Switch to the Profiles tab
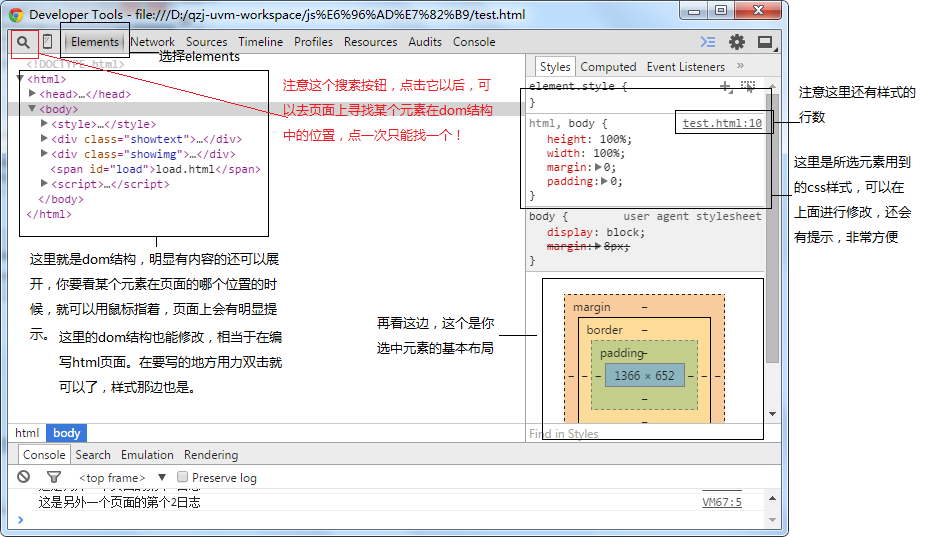The height and width of the screenshot is (537, 937). 313,42
